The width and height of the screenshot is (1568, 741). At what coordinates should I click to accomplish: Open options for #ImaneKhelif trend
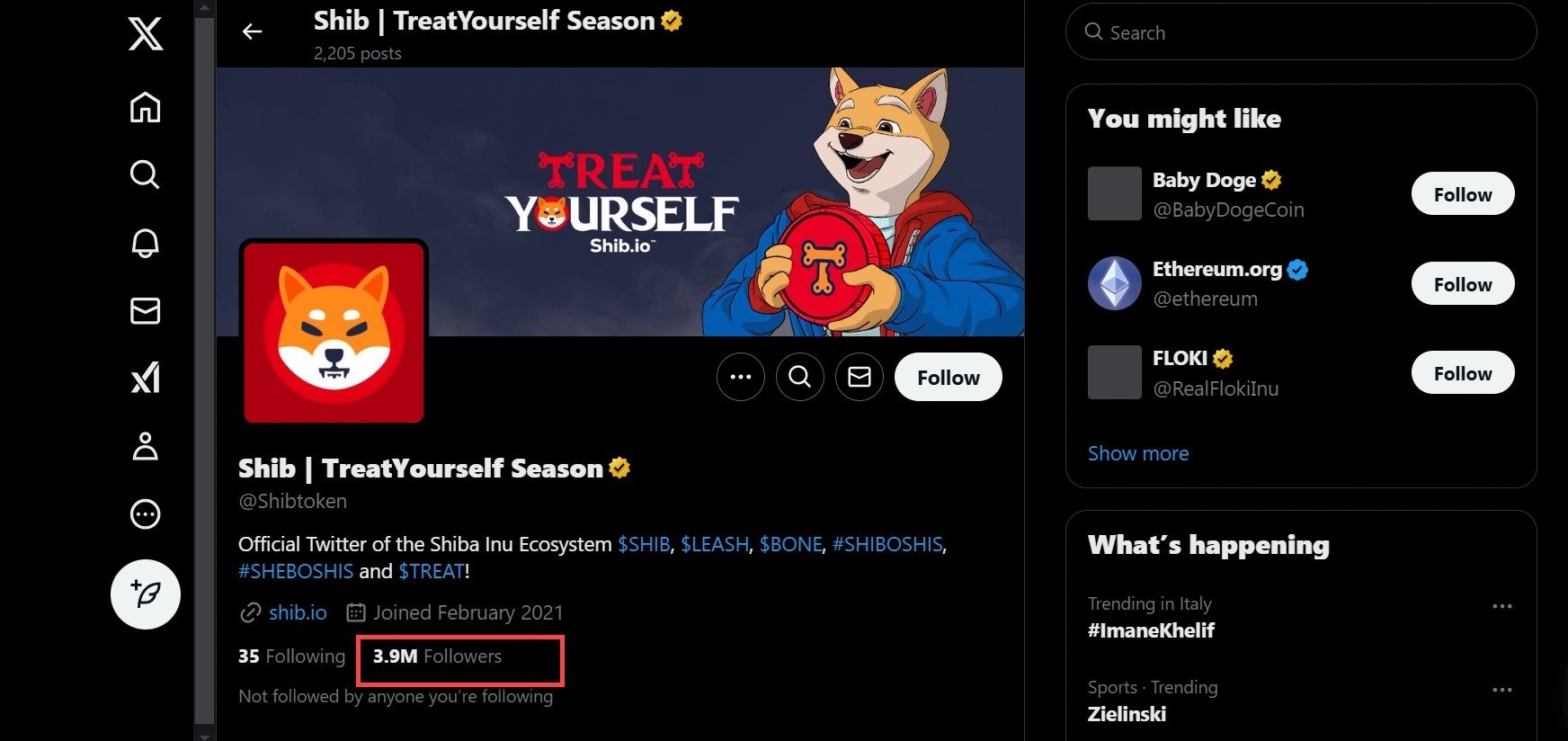point(1501,606)
